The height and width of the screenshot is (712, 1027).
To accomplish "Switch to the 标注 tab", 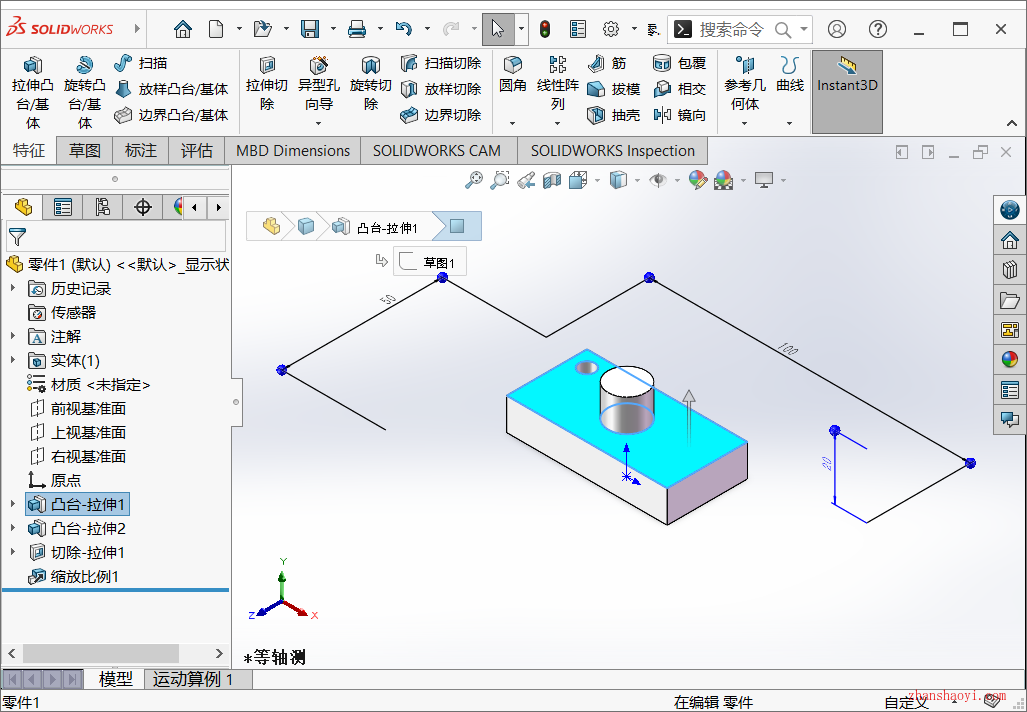I will point(141,151).
